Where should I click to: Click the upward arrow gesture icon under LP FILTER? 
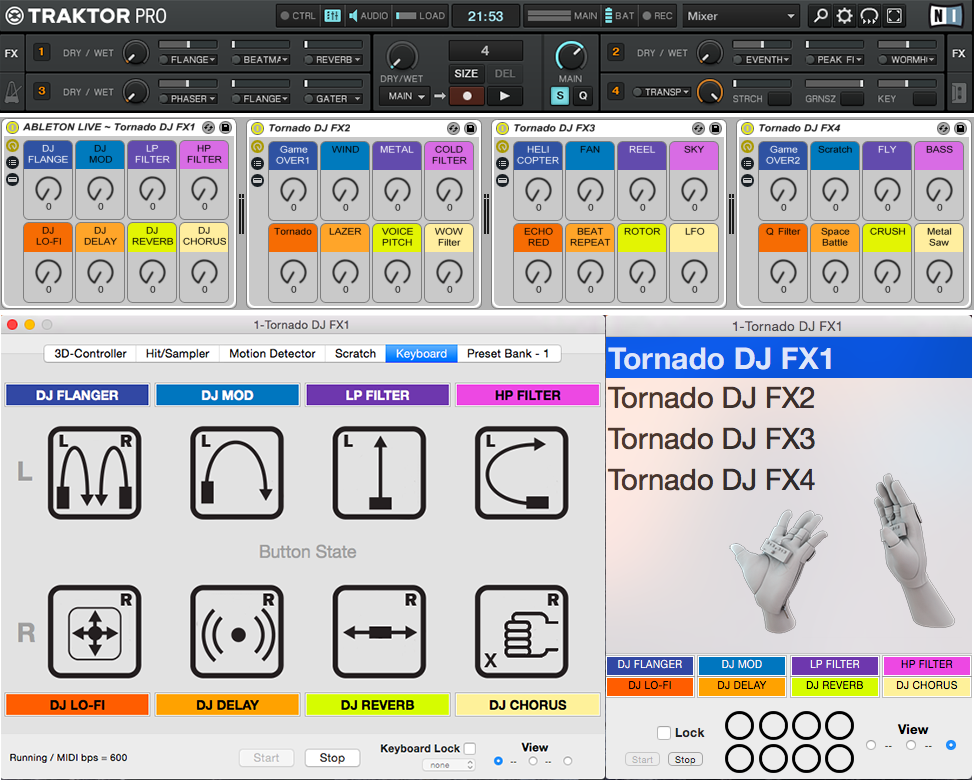[x=380, y=473]
